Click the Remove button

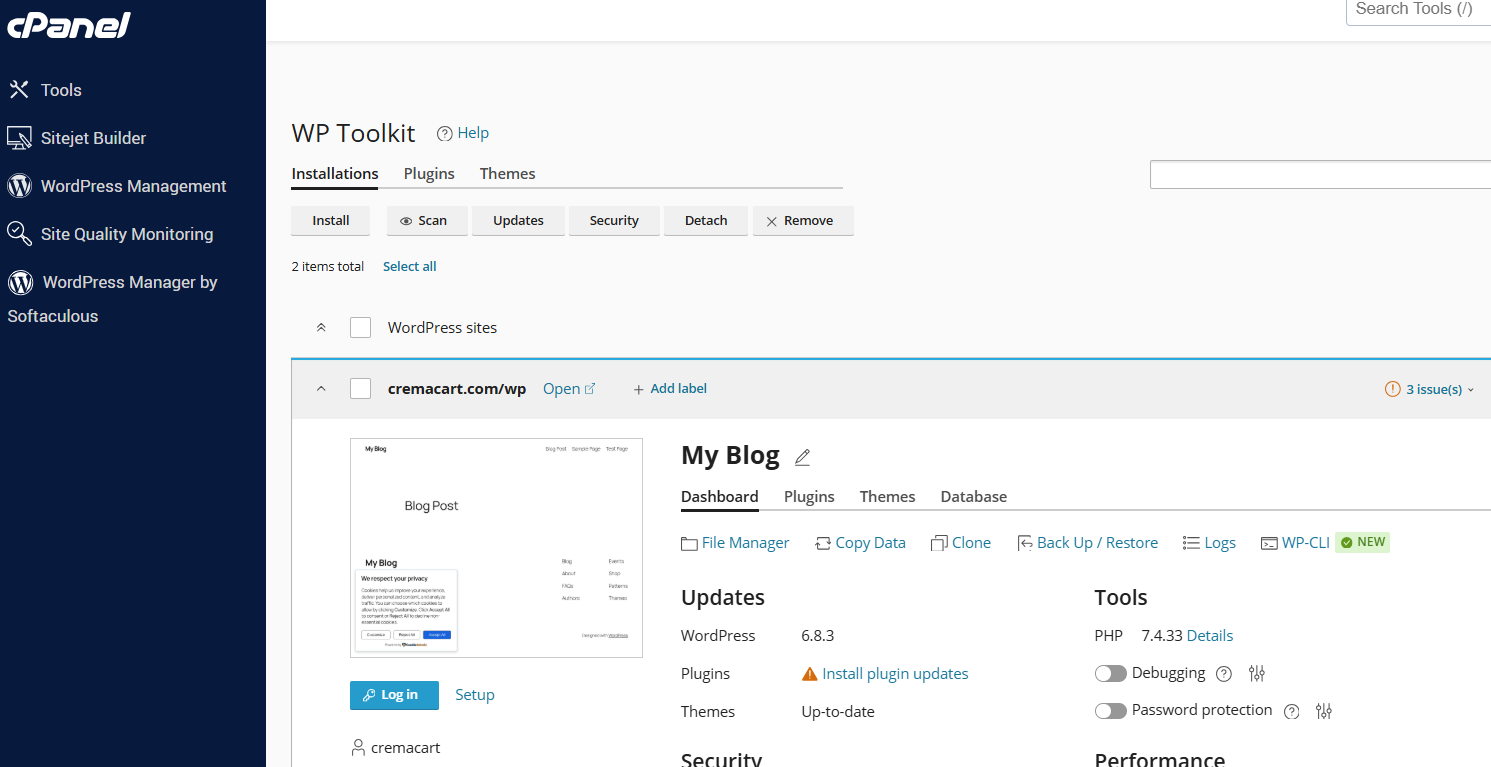803,221
